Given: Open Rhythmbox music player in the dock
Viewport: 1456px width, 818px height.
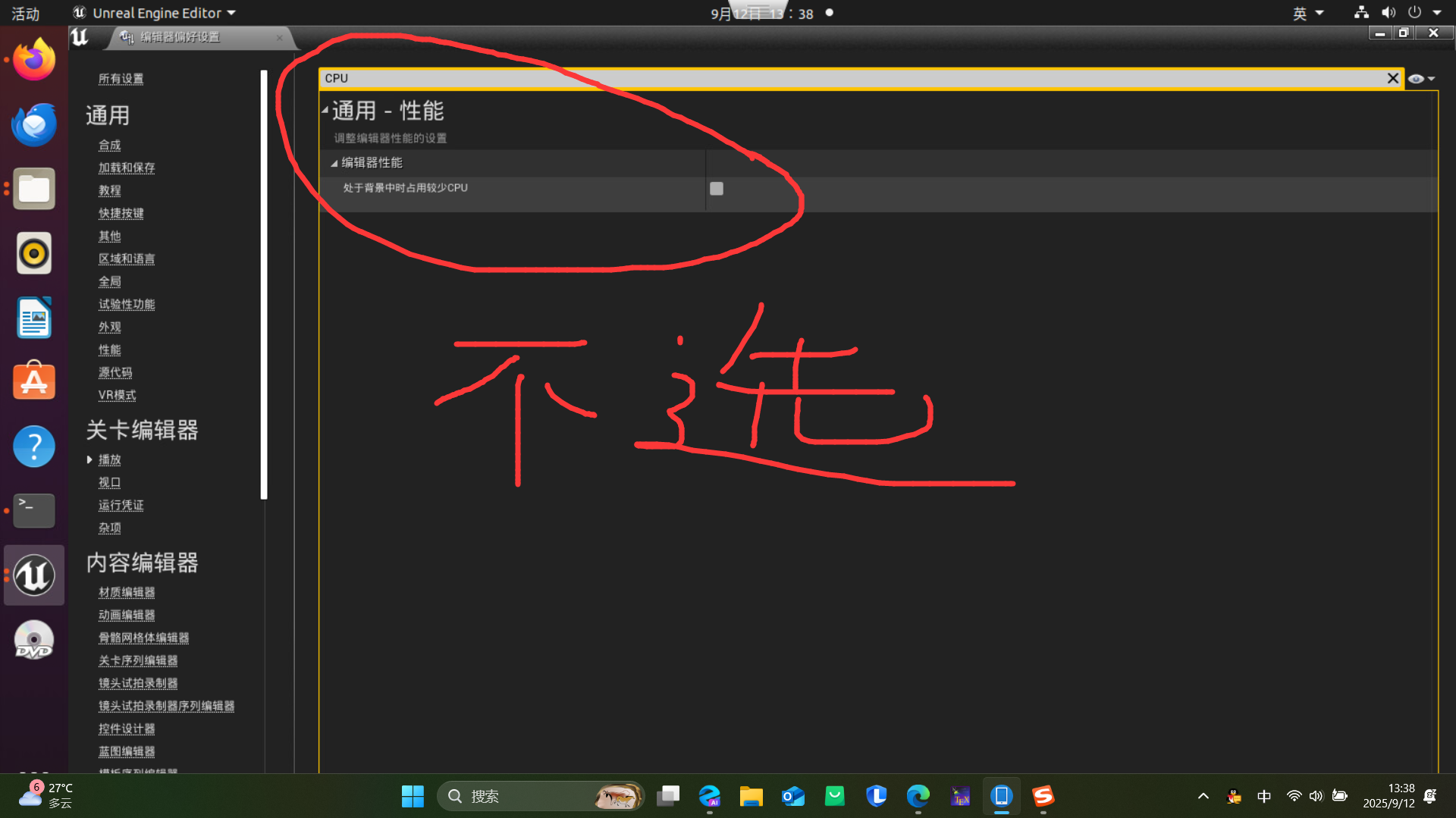Looking at the screenshot, I should tap(34, 253).
